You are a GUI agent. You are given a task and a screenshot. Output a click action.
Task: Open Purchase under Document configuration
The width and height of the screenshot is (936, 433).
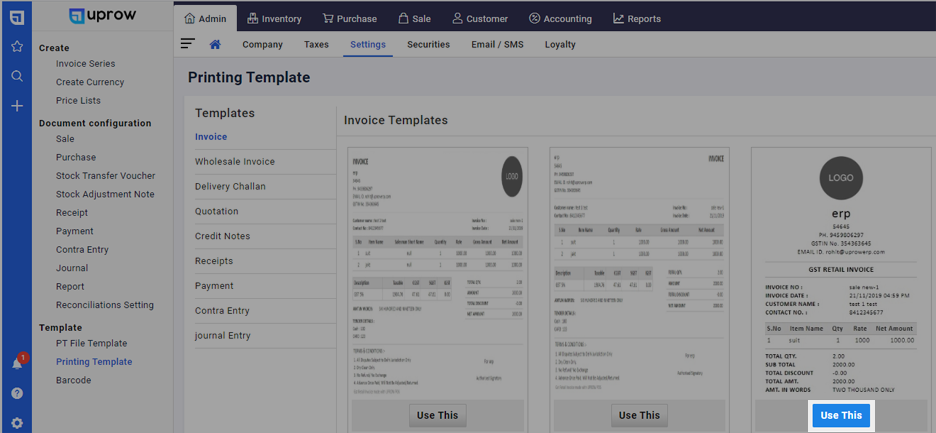(76, 157)
